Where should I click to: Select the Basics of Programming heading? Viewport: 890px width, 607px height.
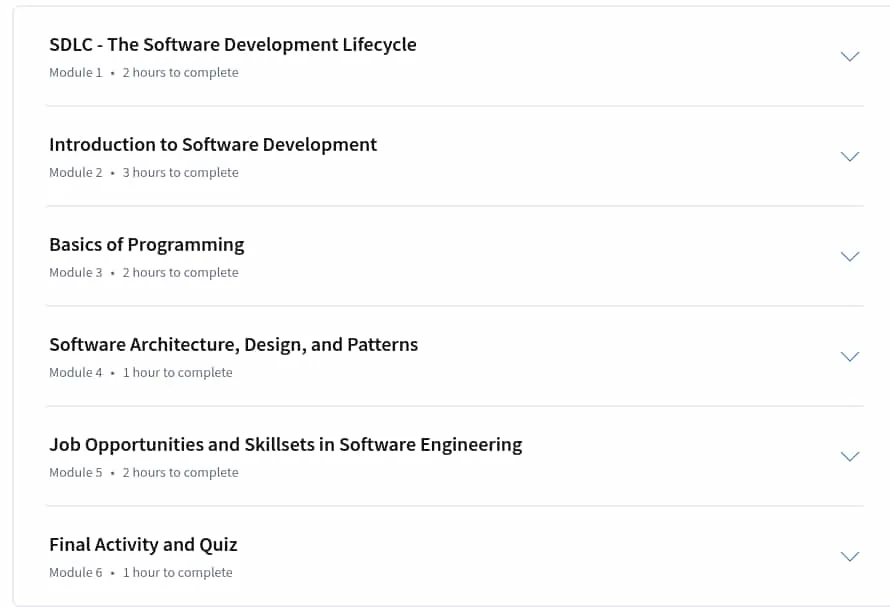tap(146, 245)
